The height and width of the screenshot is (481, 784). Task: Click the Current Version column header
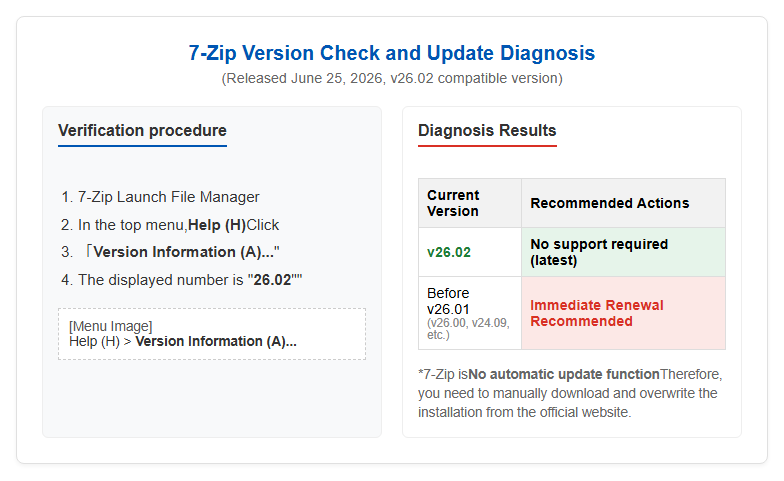pyautogui.click(x=470, y=203)
